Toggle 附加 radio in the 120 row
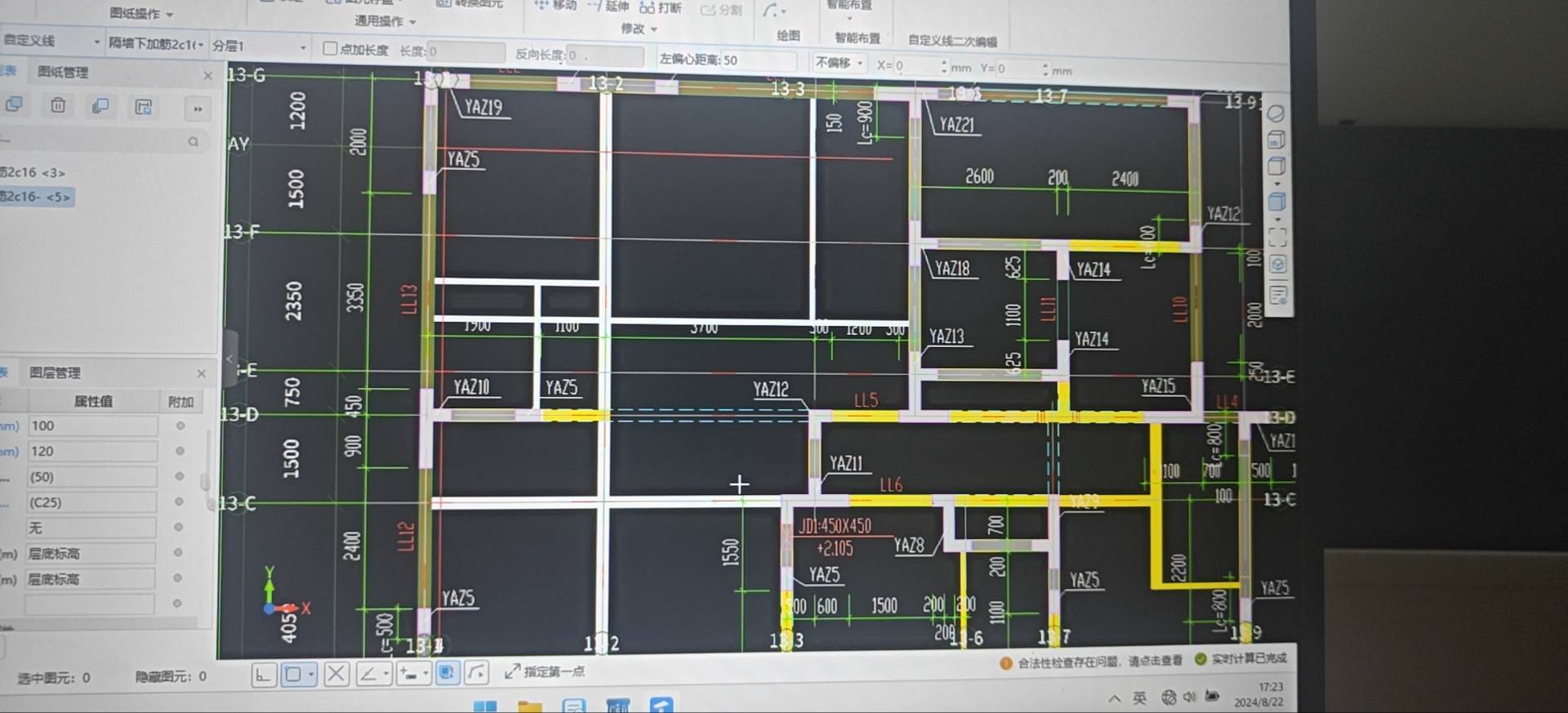 click(x=180, y=451)
